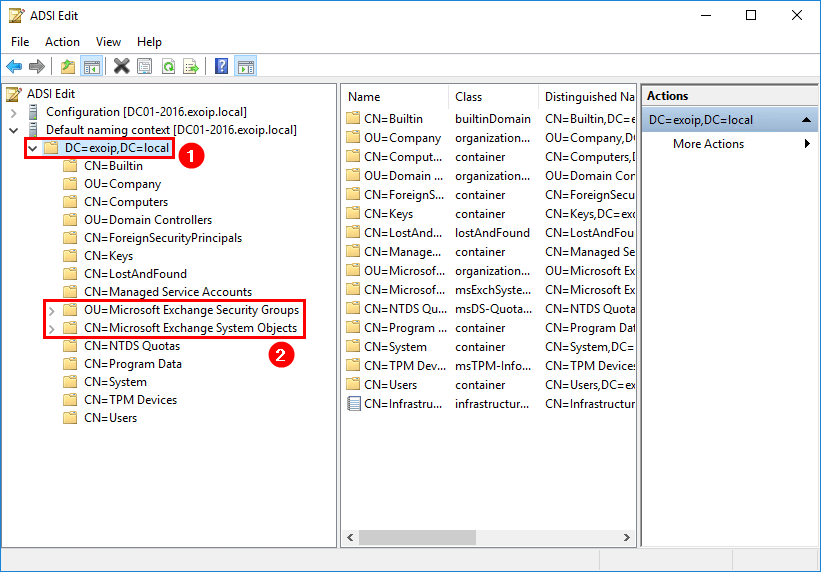
Task: Open the More Actions submenu arrow
Action: coord(807,144)
